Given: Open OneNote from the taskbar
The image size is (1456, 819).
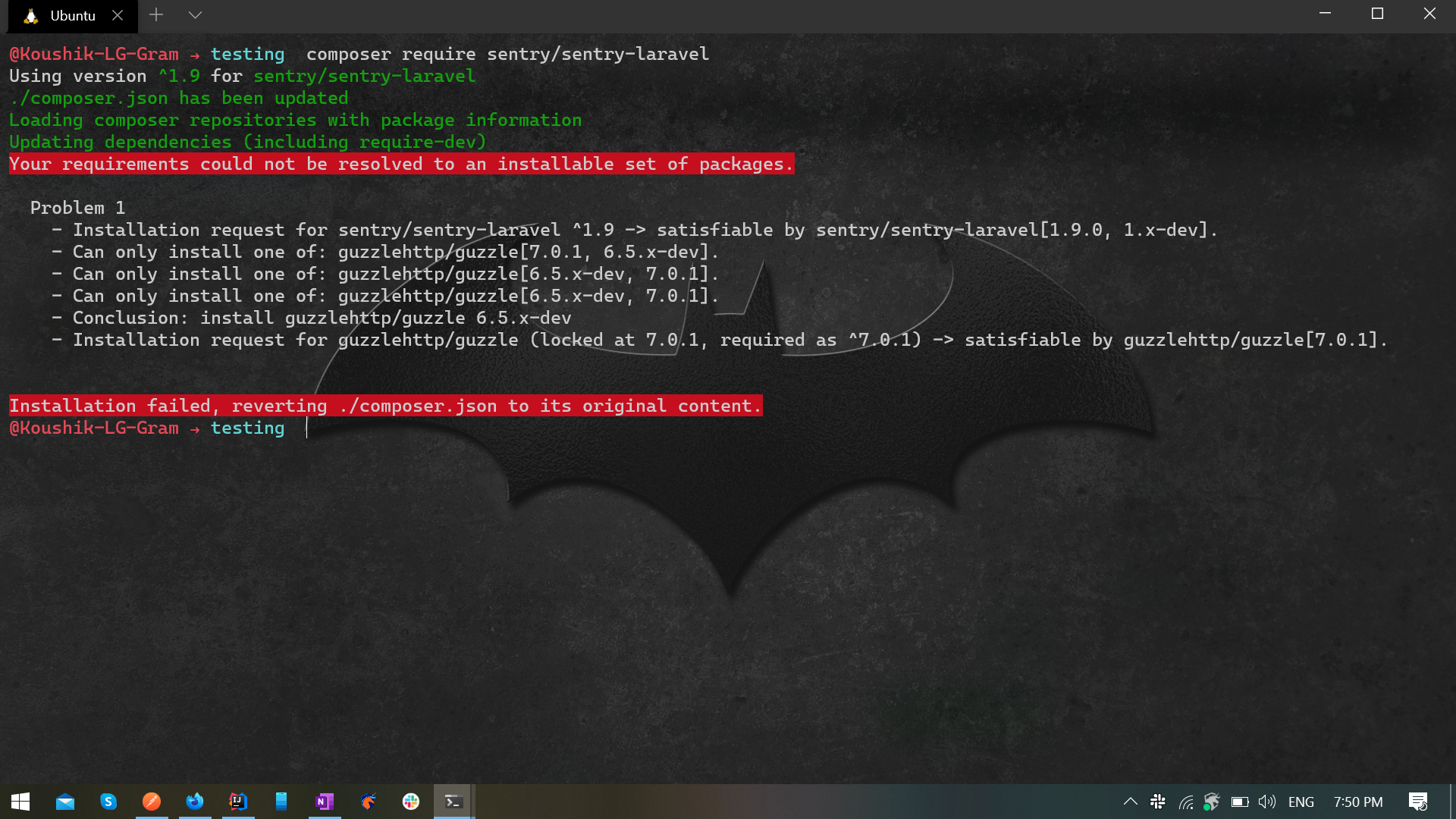Looking at the screenshot, I should (x=325, y=802).
